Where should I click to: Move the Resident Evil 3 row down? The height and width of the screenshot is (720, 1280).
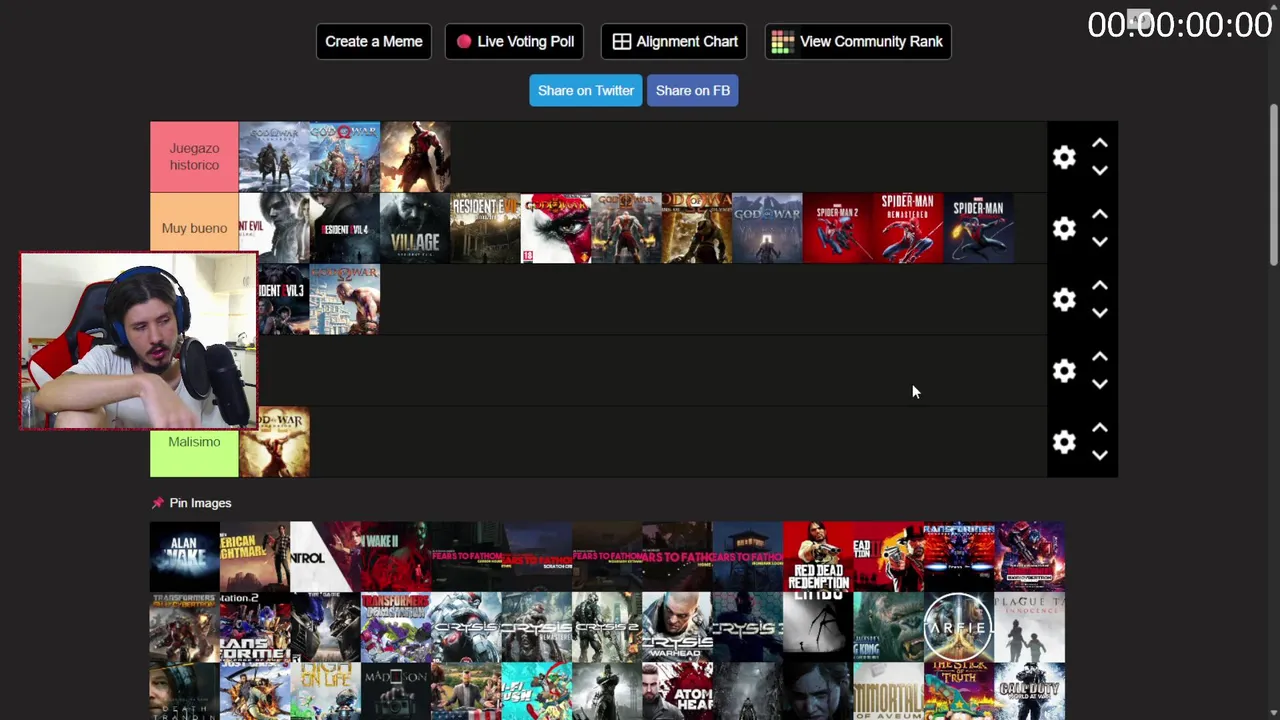tap(1100, 313)
